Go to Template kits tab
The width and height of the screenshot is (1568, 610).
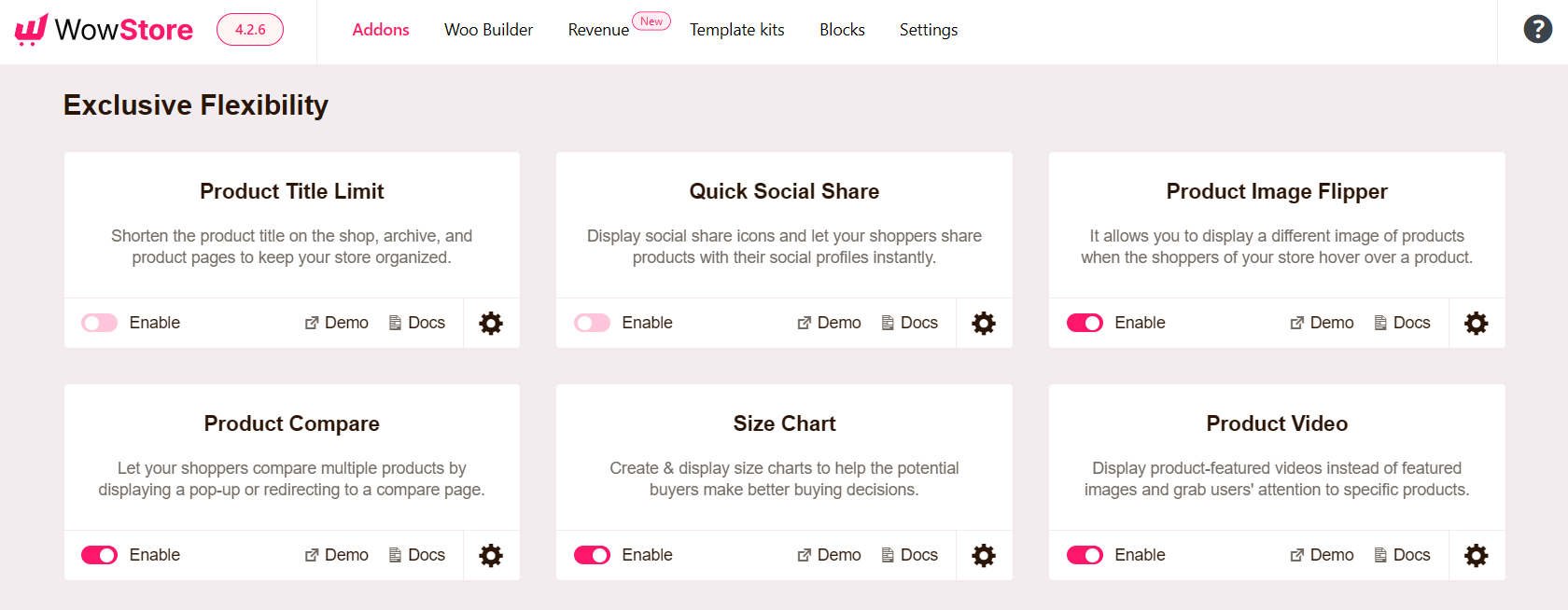point(737,30)
